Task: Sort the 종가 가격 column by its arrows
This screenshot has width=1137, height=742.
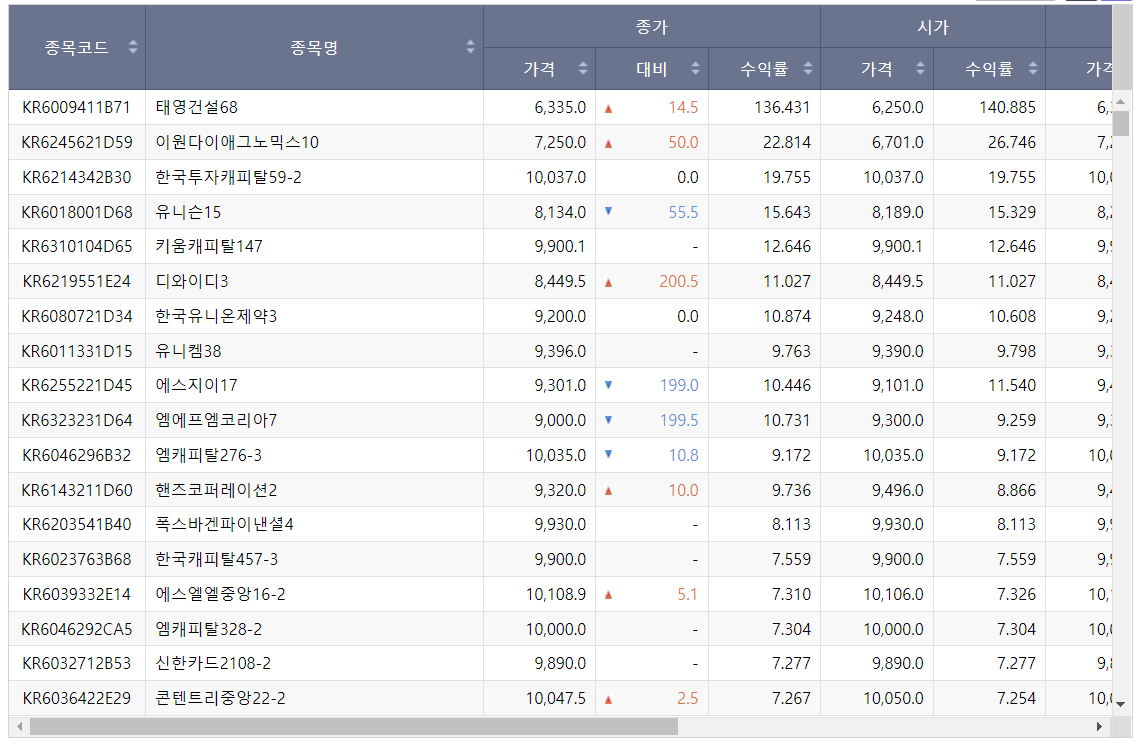Action: point(583,68)
